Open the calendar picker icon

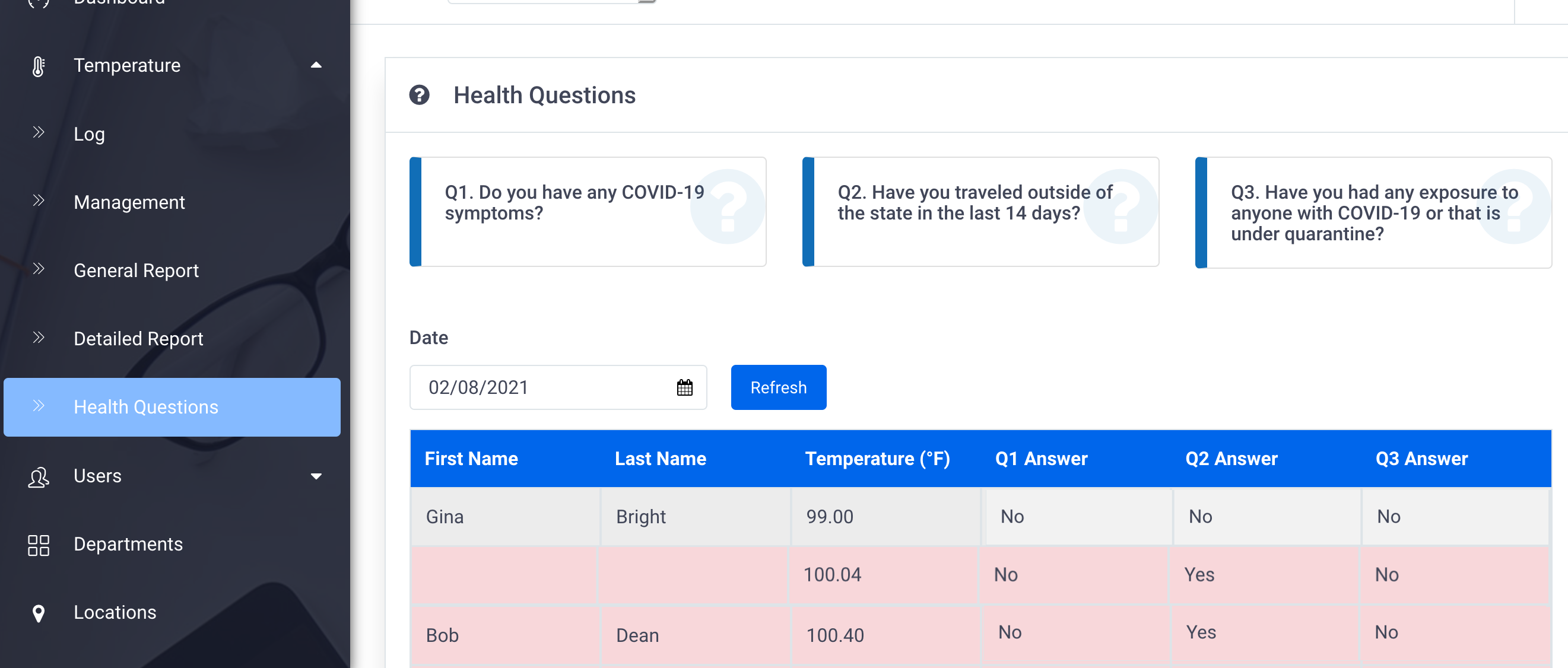685,387
